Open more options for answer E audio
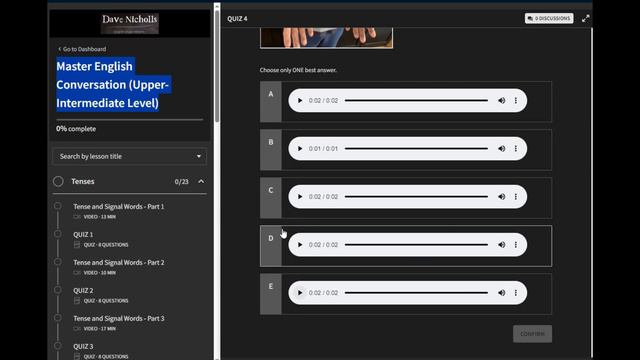Screen dimensions: 640x360 (516, 293)
